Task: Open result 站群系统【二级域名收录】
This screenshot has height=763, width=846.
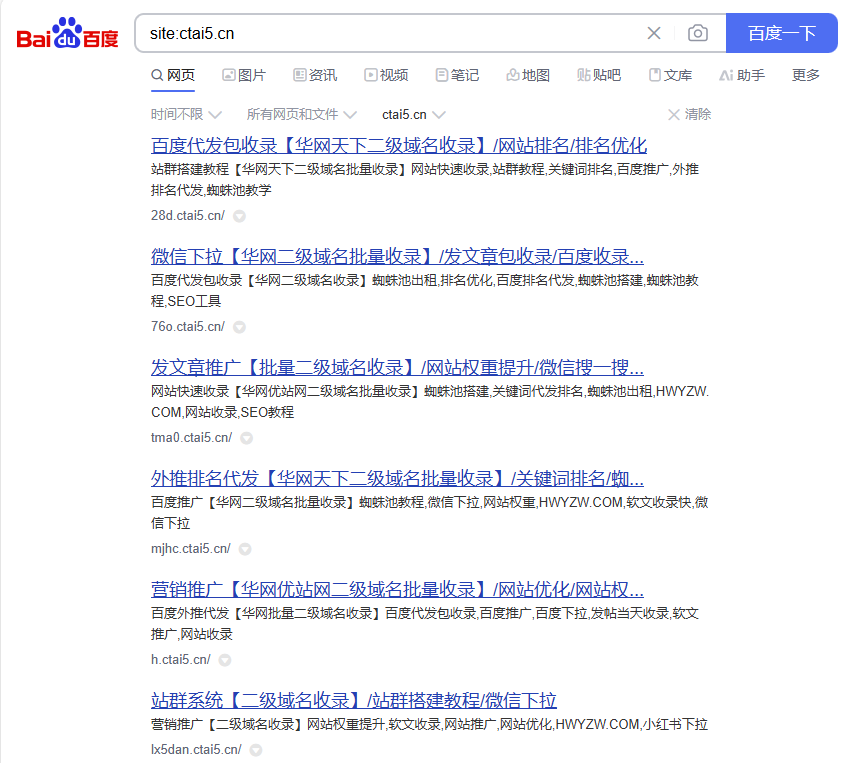Action: point(353,700)
